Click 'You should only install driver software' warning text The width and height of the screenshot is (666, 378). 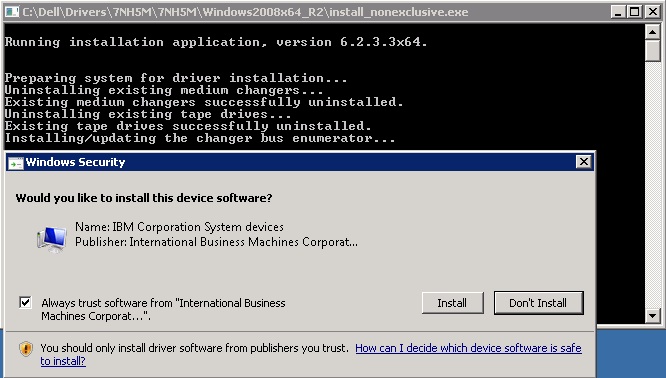[x=194, y=348]
